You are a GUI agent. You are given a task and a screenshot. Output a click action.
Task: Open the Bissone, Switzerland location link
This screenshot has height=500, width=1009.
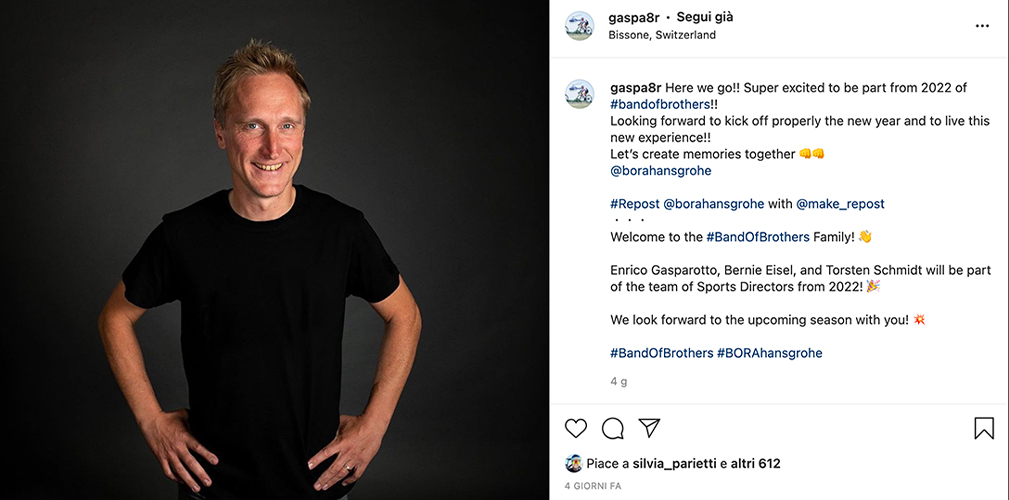point(662,35)
